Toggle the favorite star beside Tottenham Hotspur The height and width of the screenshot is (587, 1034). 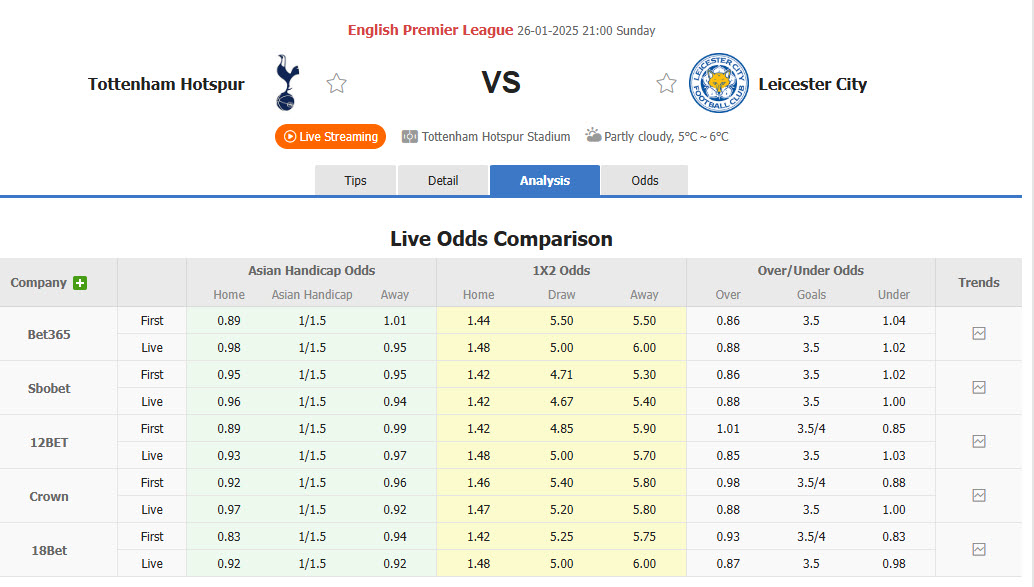[x=336, y=83]
